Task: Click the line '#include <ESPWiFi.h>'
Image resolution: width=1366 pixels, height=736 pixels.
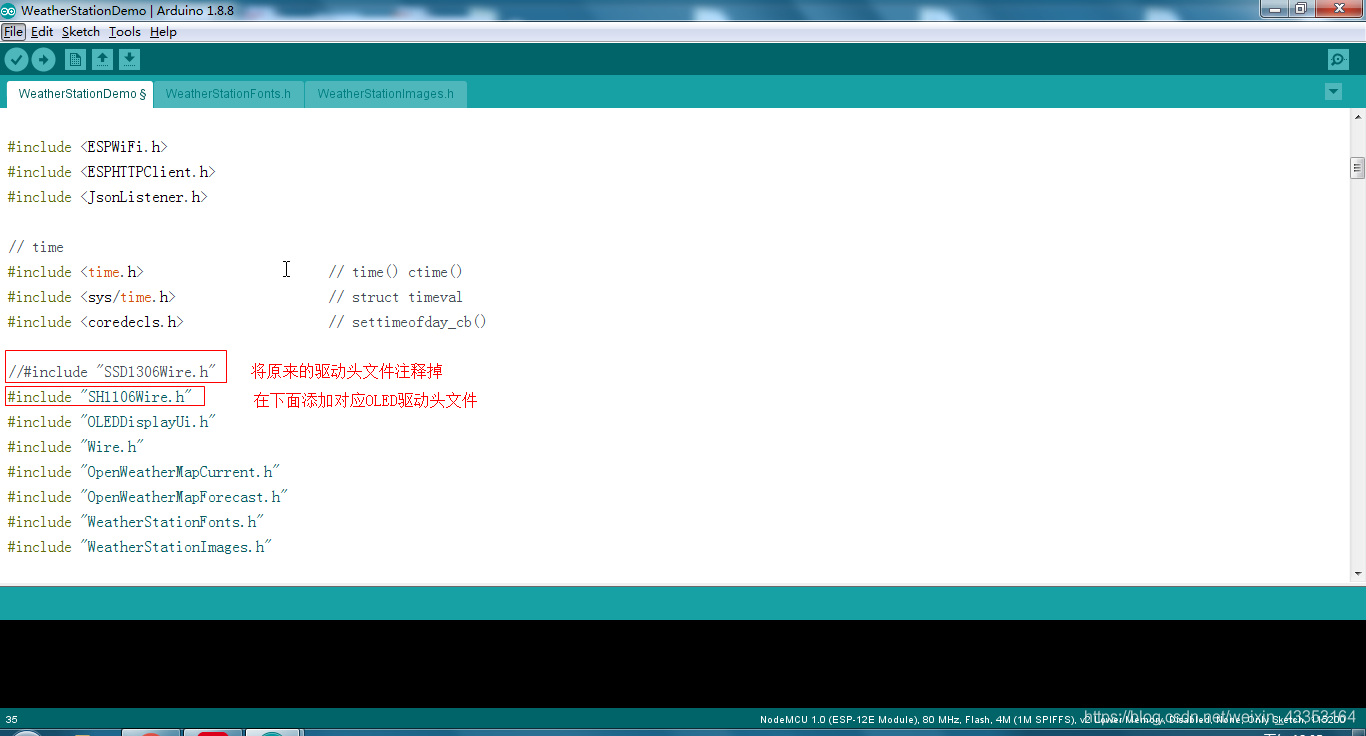Action: 87,147
